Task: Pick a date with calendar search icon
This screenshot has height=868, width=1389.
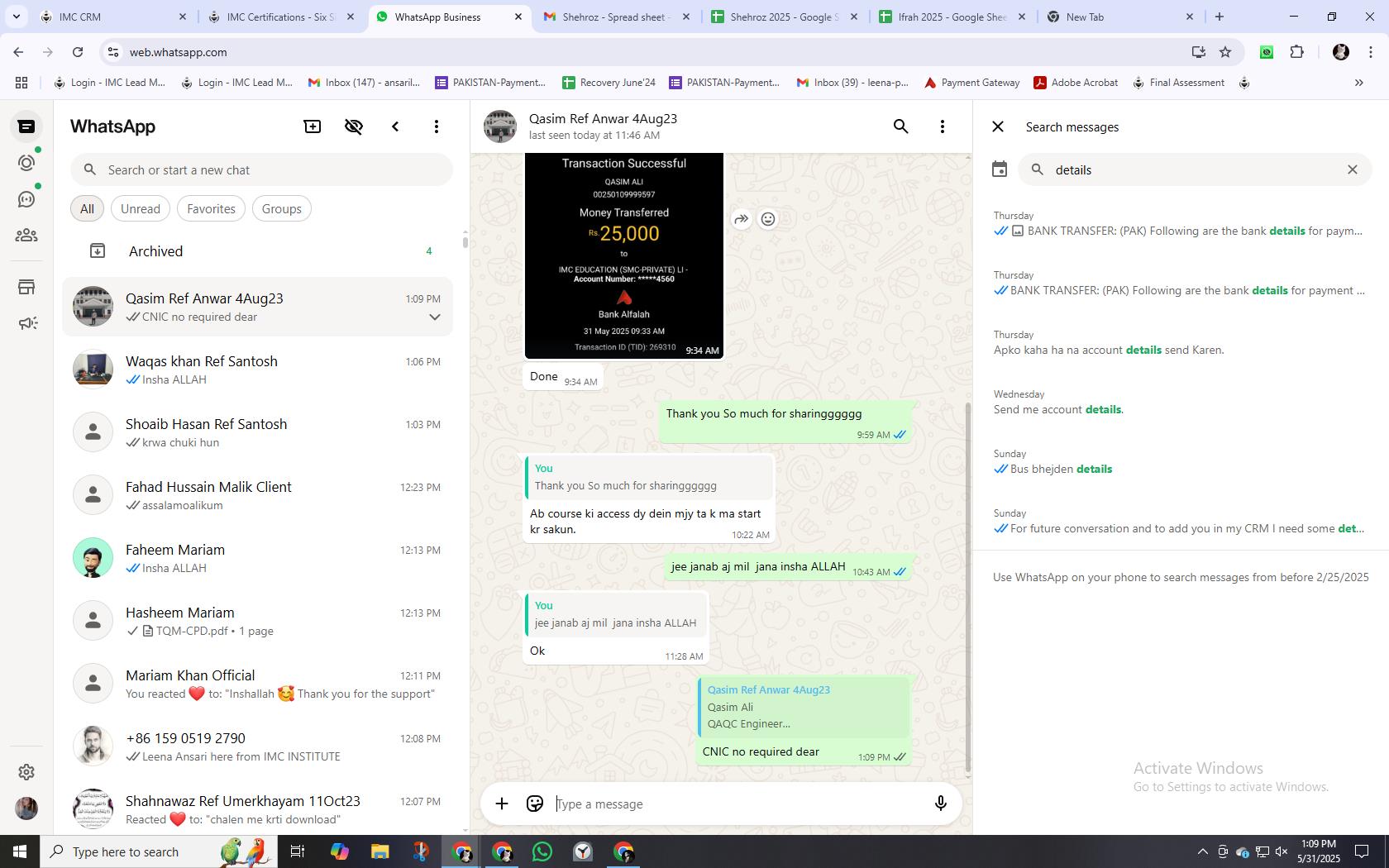Action: pyautogui.click(x=1000, y=169)
